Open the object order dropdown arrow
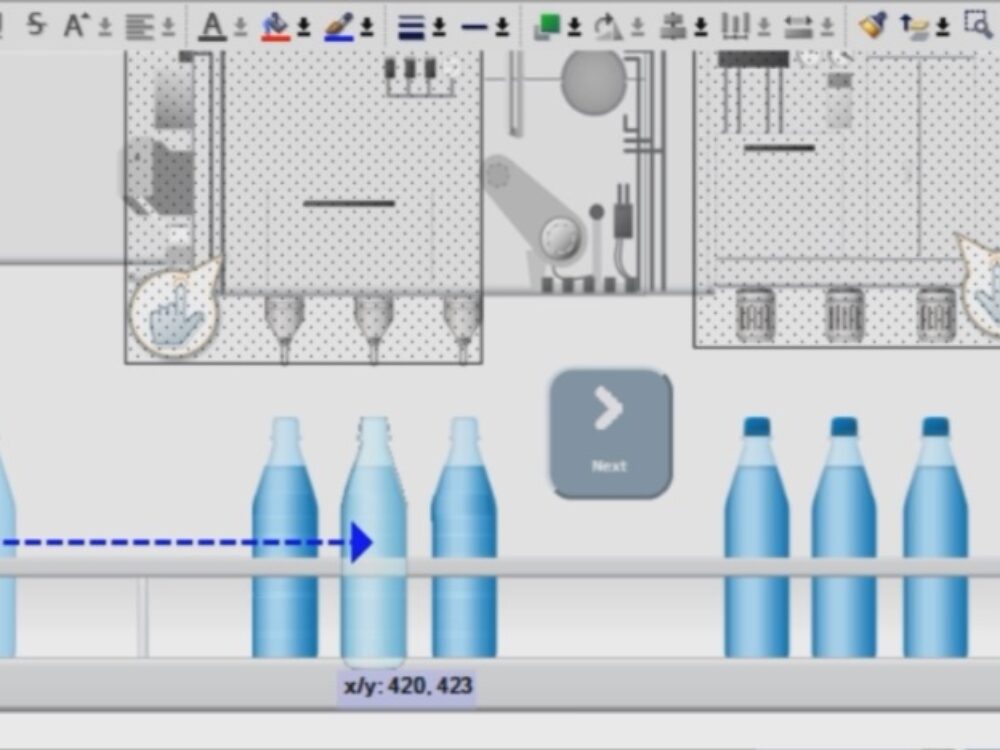This screenshot has height=750, width=1000. tap(575, 27)
